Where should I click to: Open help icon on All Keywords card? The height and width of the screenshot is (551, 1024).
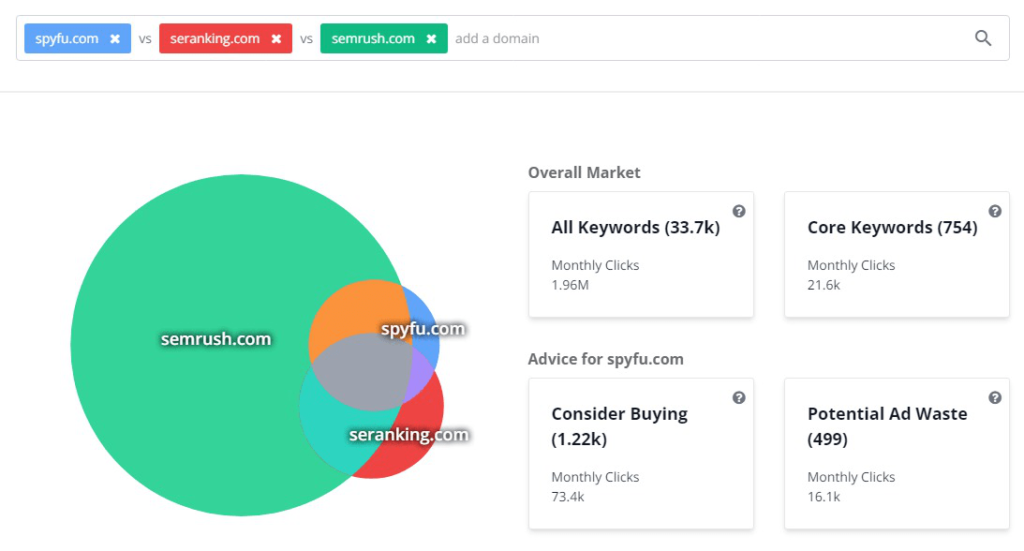point(739,211)
